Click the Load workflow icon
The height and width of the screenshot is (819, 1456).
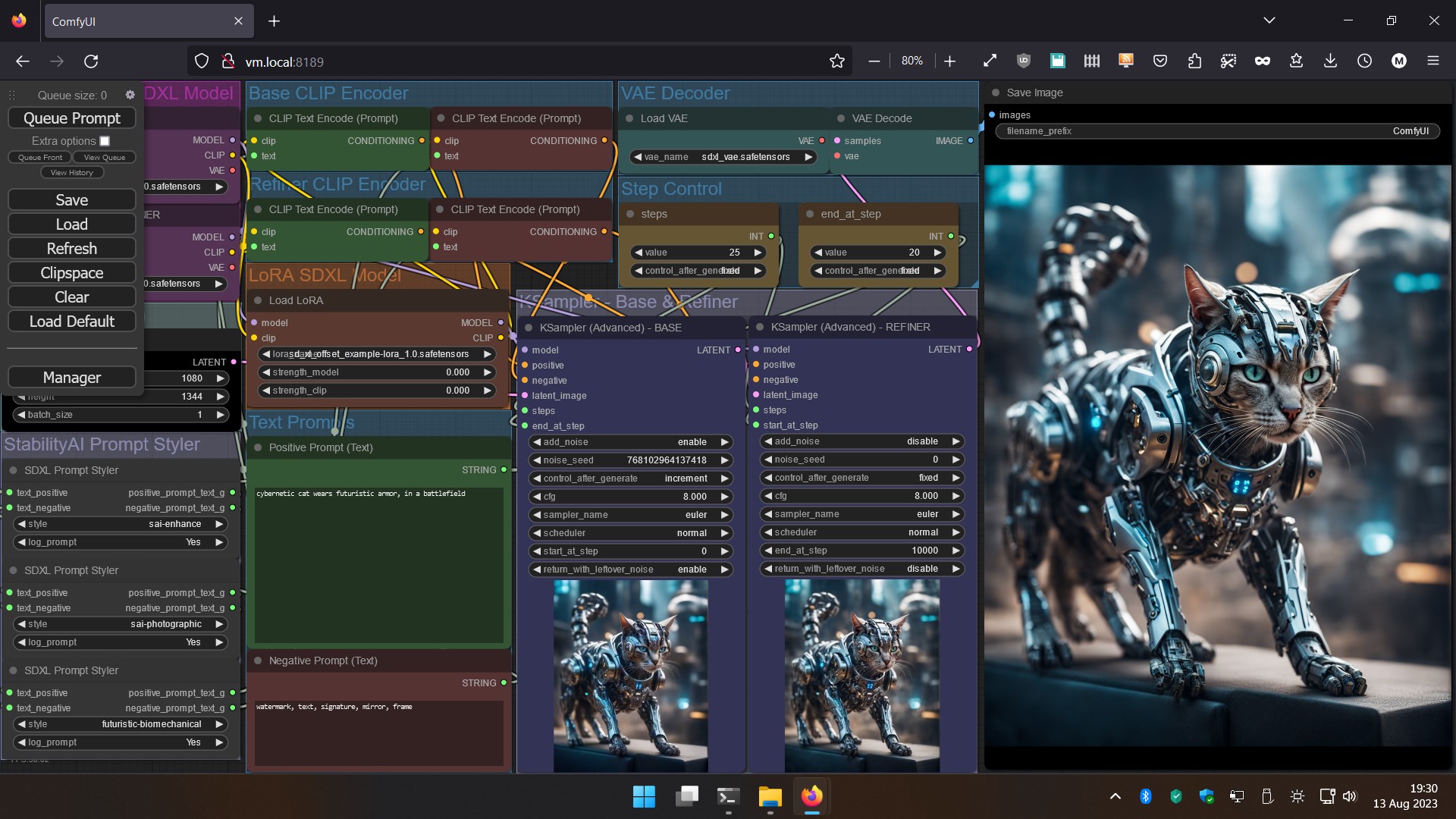71,224
